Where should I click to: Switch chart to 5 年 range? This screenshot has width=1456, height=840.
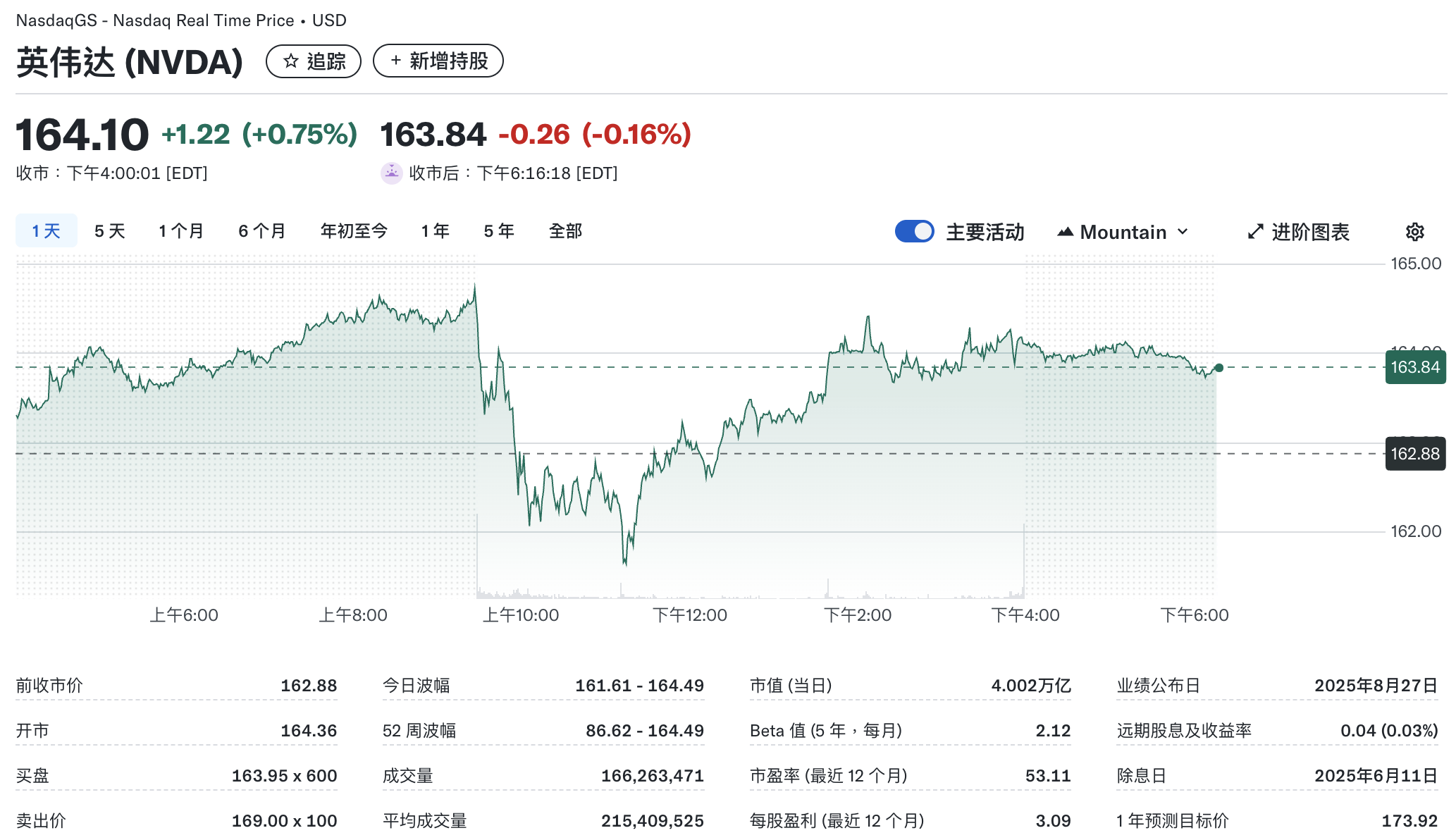coord(499,231)
